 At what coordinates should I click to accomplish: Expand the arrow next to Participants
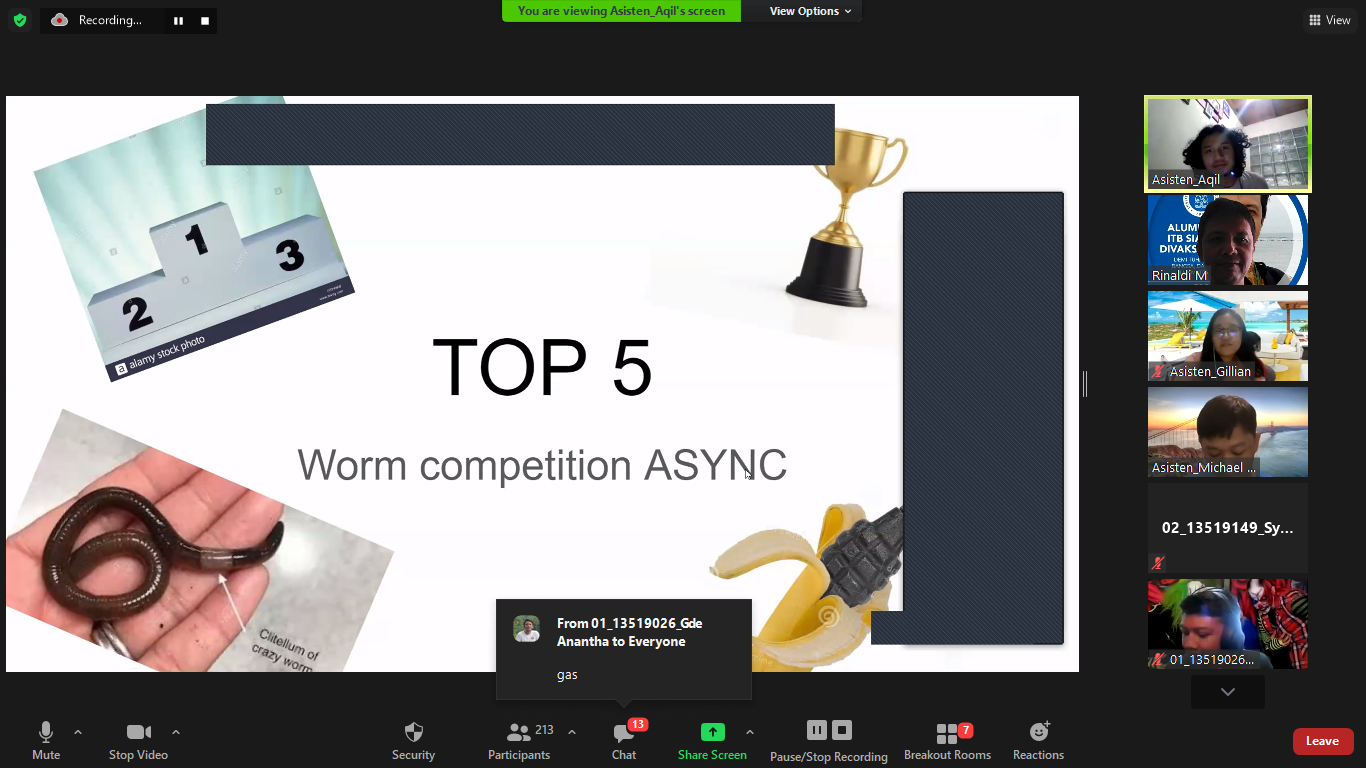pyautogui.click(x=572, y=732)
